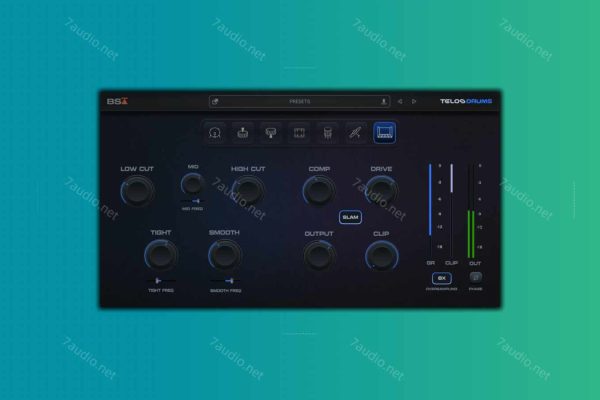Click the Mid knob
The width and height of the screenshot is (600, 400).
pyautogui.click(x=192, y=184)
